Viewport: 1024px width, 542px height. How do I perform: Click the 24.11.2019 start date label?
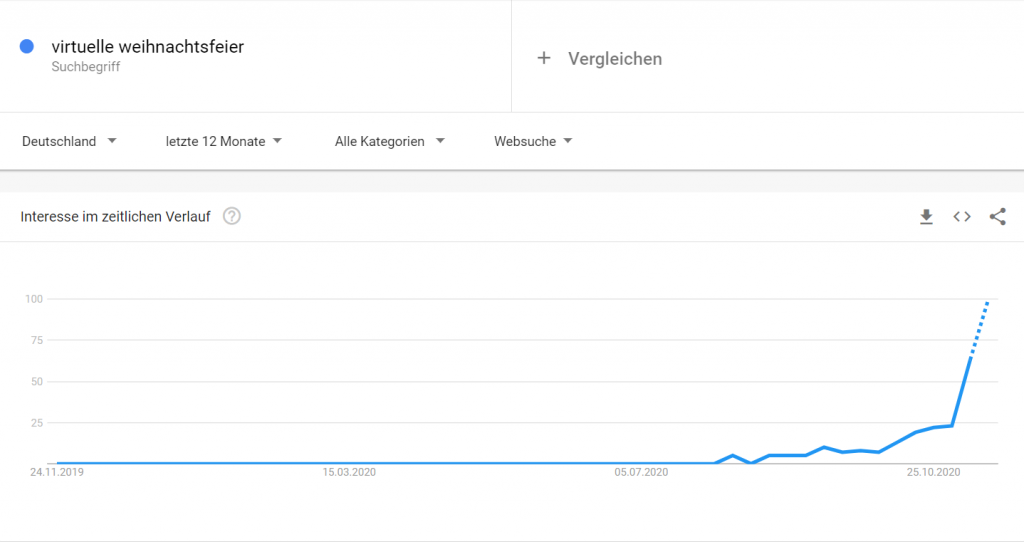point(57,472)
